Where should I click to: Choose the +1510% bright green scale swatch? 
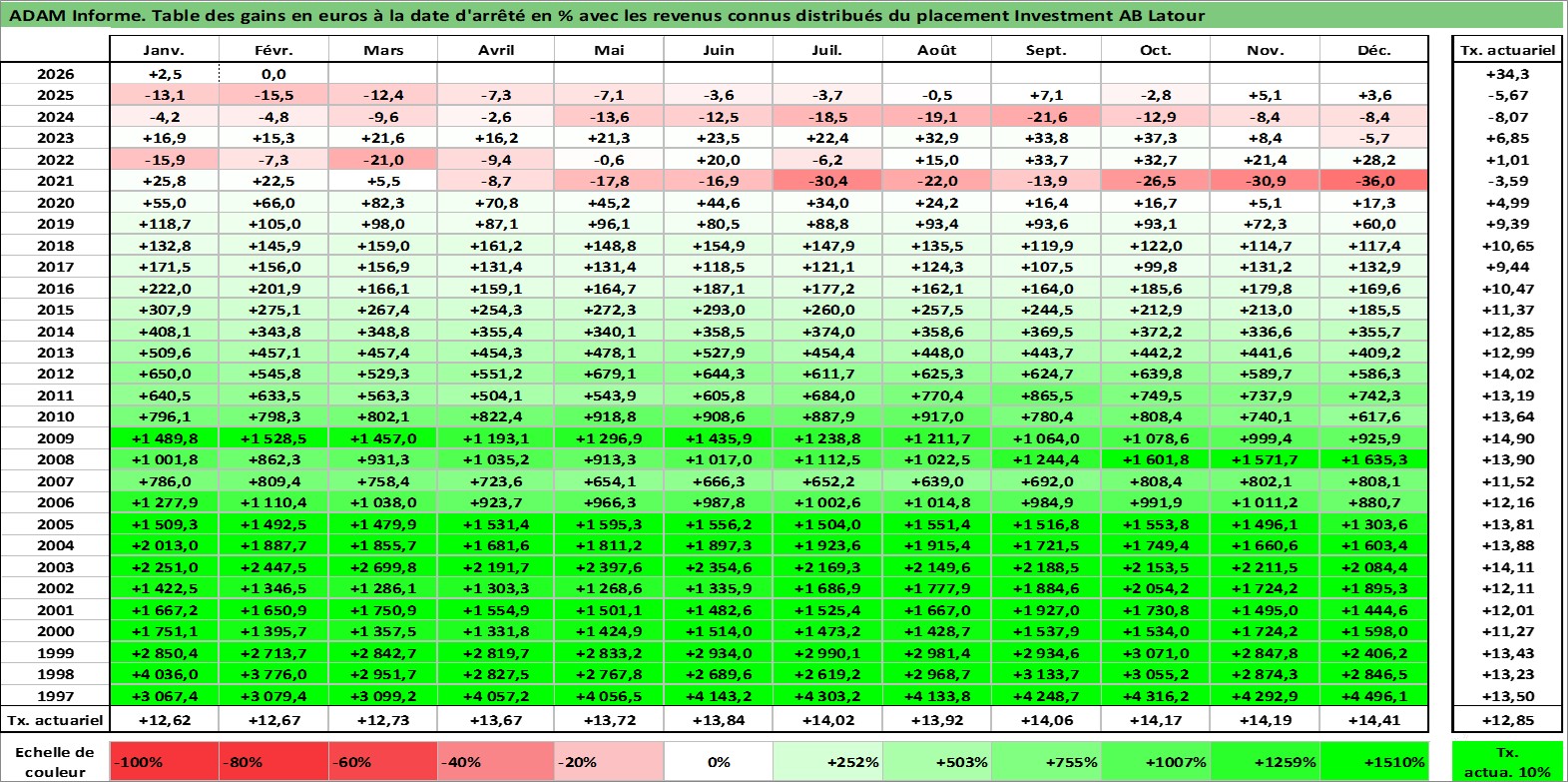1373,761
